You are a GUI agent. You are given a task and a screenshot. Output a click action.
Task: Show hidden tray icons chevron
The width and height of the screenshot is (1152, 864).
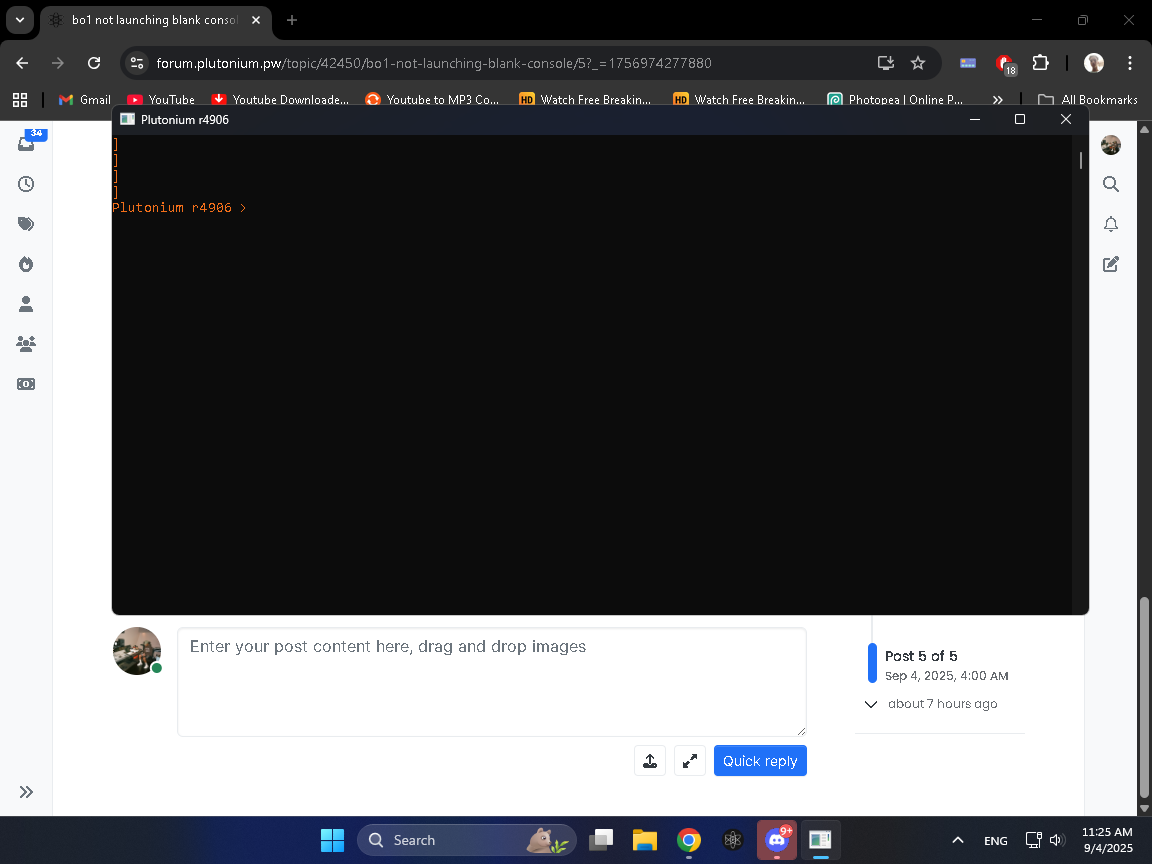tap(957, 840)
